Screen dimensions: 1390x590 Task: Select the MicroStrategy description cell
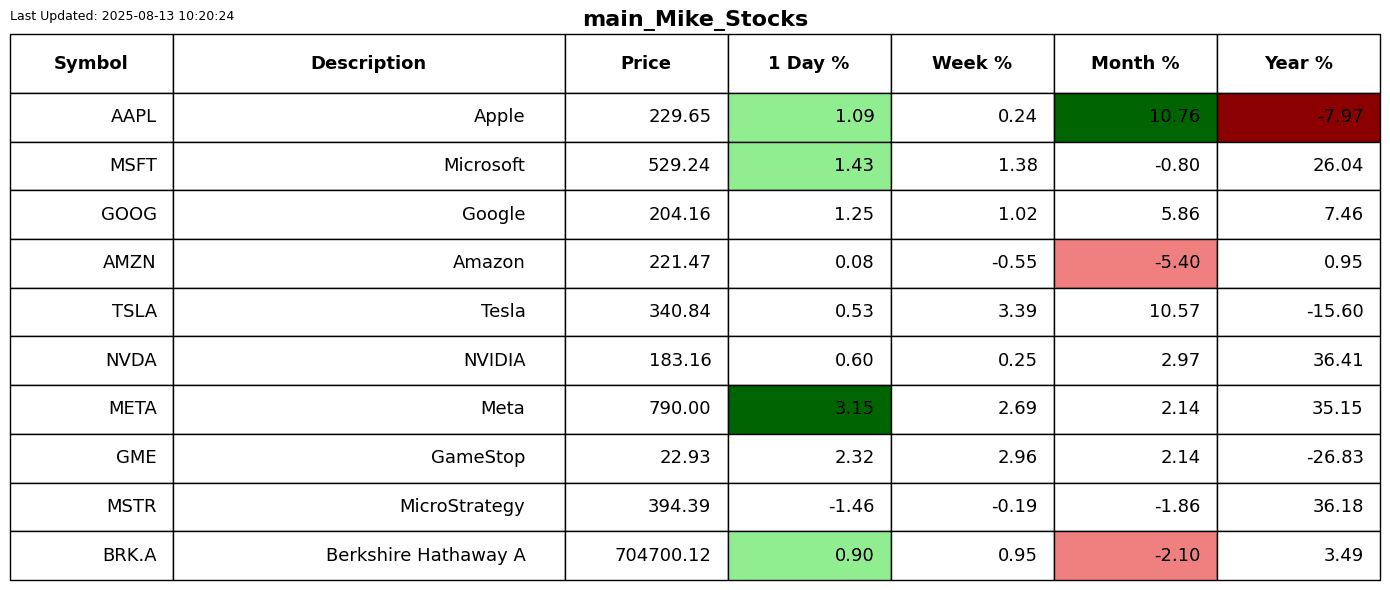[x=368, y=507]
